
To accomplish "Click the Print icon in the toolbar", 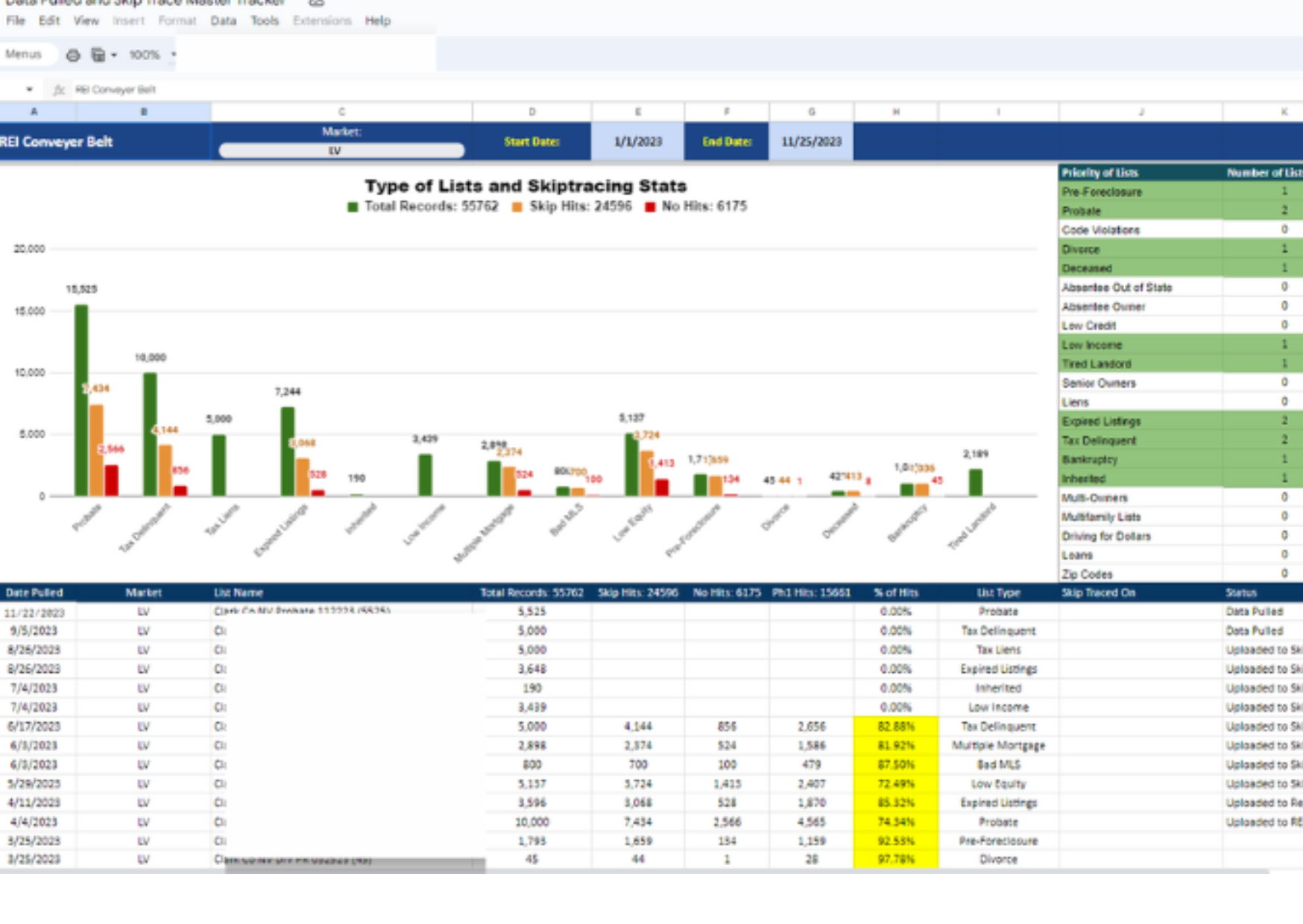I will (73, 55).
